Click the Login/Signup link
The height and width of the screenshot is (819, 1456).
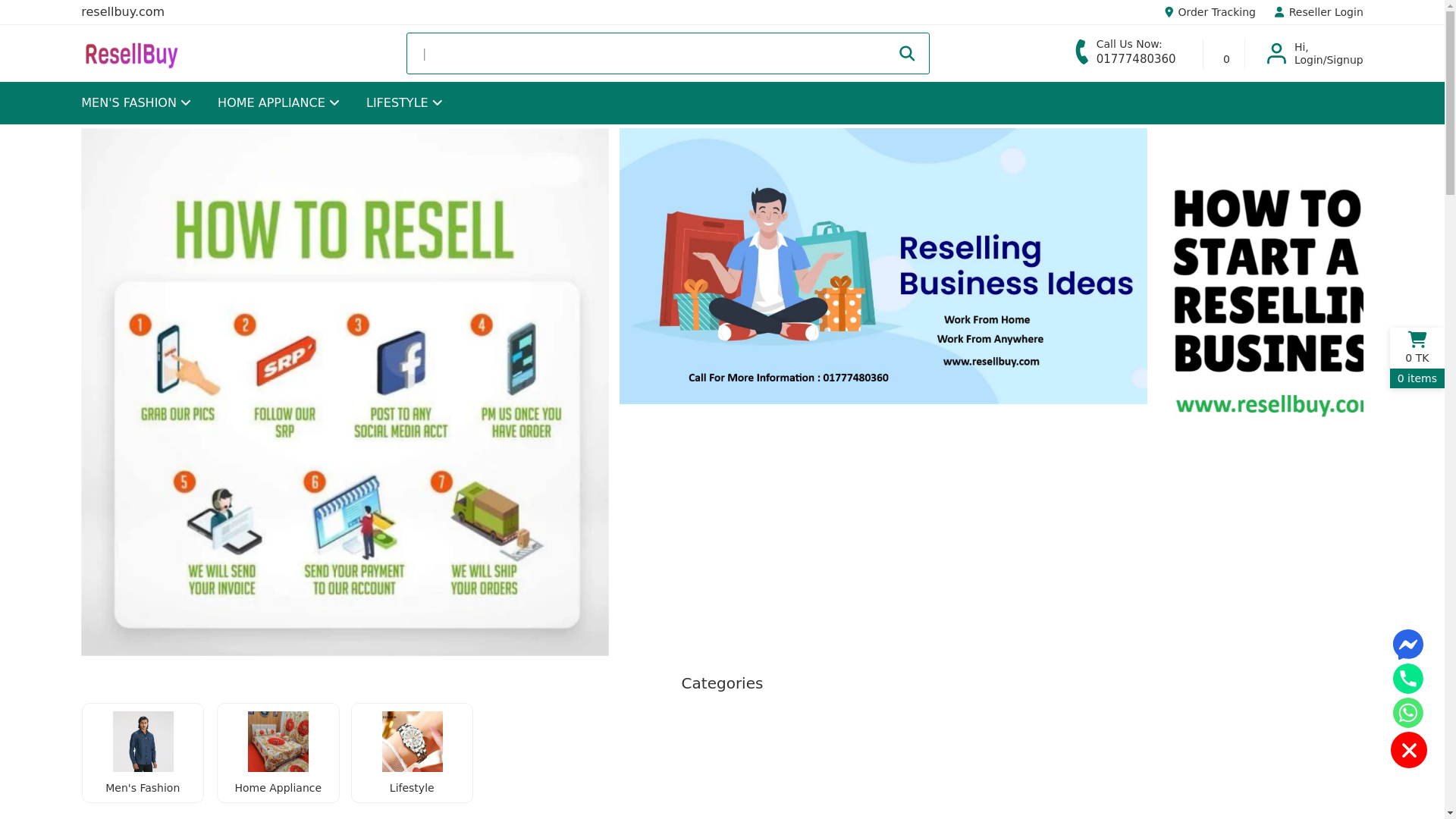pyautogui.click(x=1329, y=60)
